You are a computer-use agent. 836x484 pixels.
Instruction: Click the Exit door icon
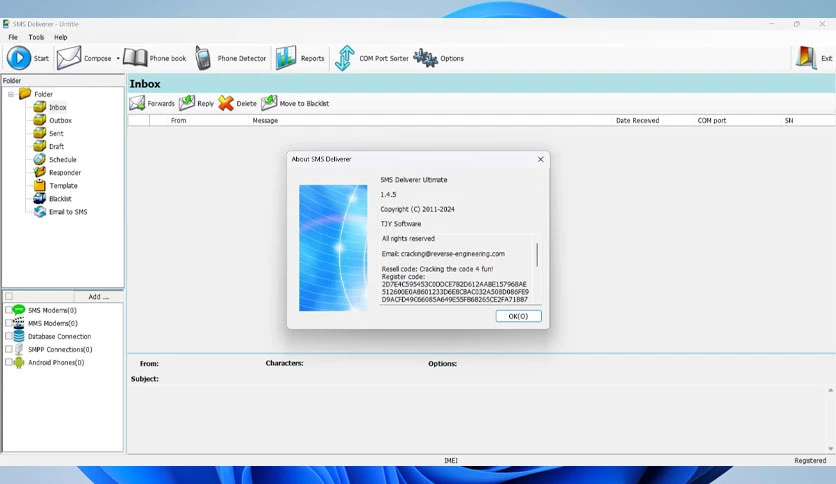coord(806,58)
